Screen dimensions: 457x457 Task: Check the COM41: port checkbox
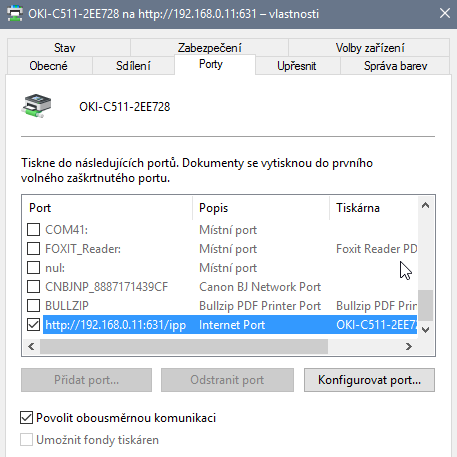click(x=33, y=230)
